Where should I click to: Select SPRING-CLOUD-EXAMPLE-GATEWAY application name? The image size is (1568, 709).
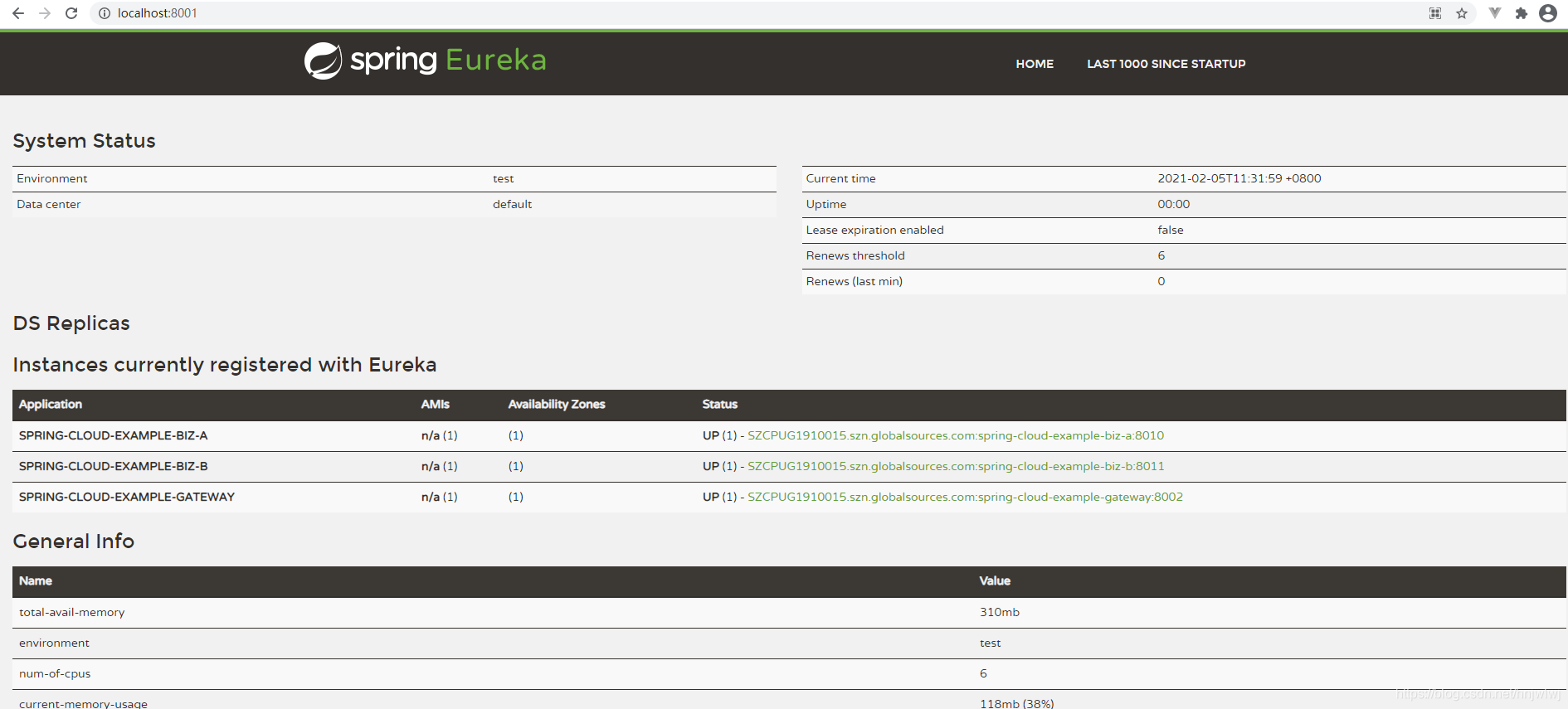point(127,497)
